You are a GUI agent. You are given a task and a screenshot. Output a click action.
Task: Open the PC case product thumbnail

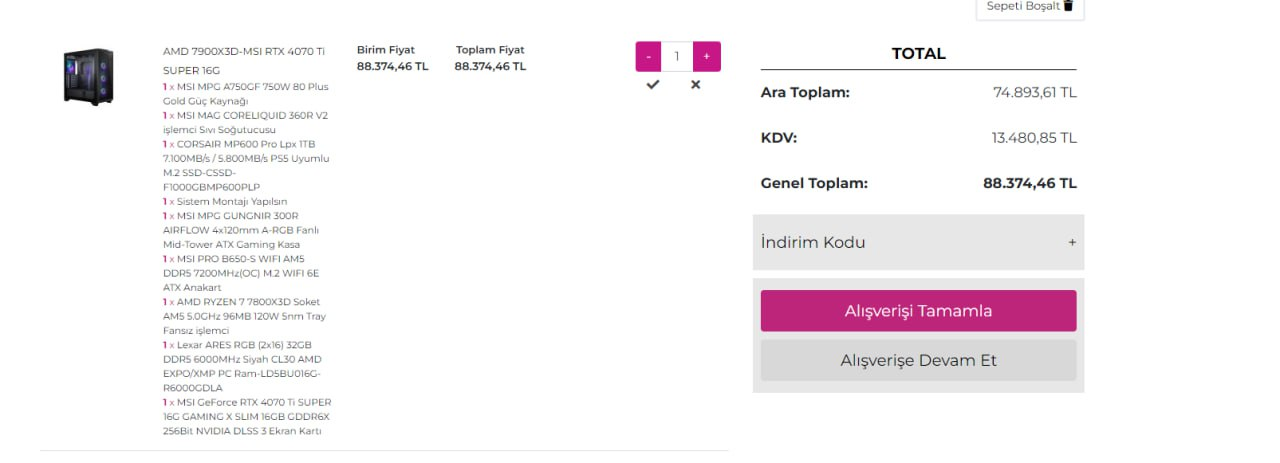coord(88,77)
